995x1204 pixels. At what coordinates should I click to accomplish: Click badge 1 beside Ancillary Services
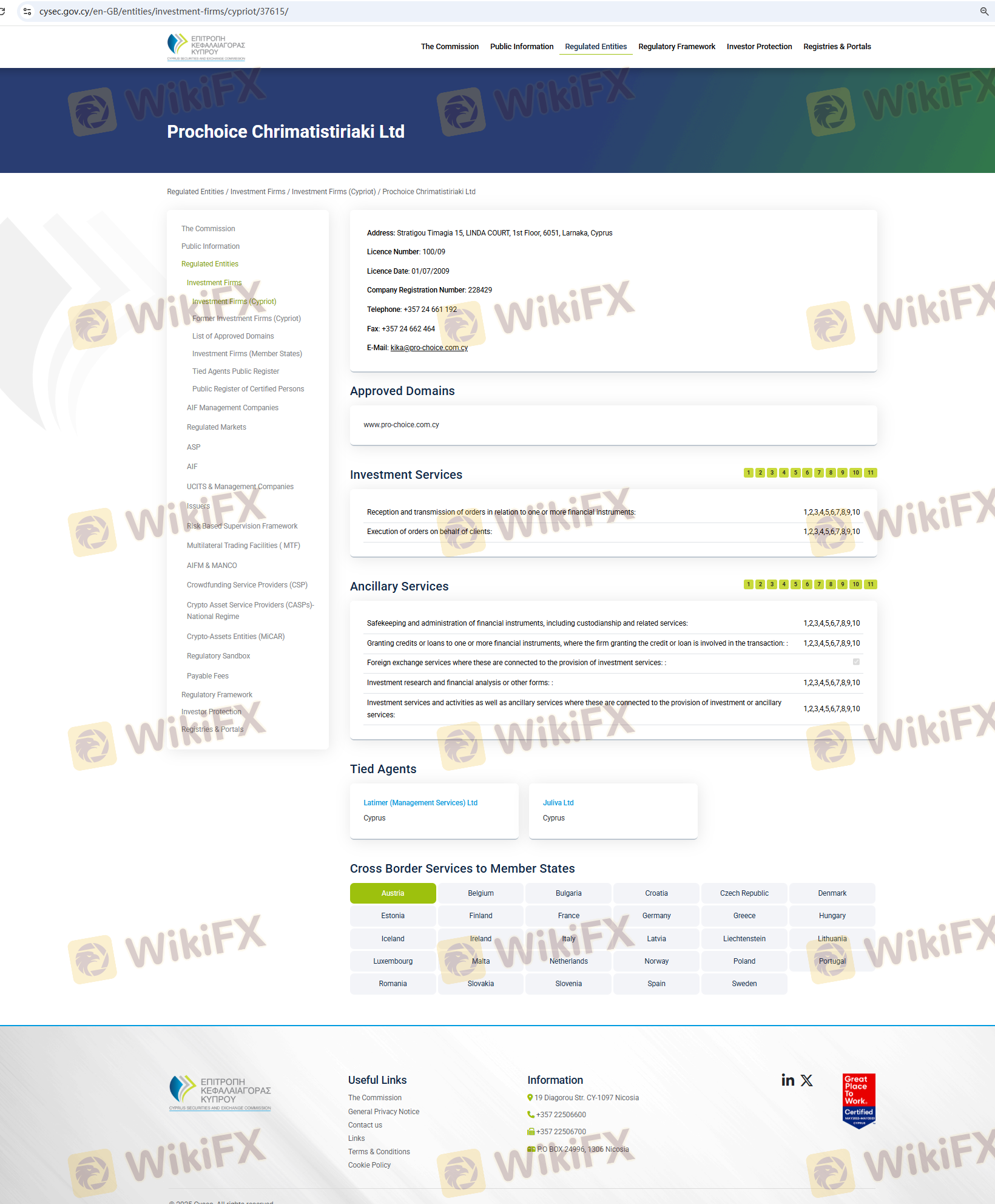748,584
